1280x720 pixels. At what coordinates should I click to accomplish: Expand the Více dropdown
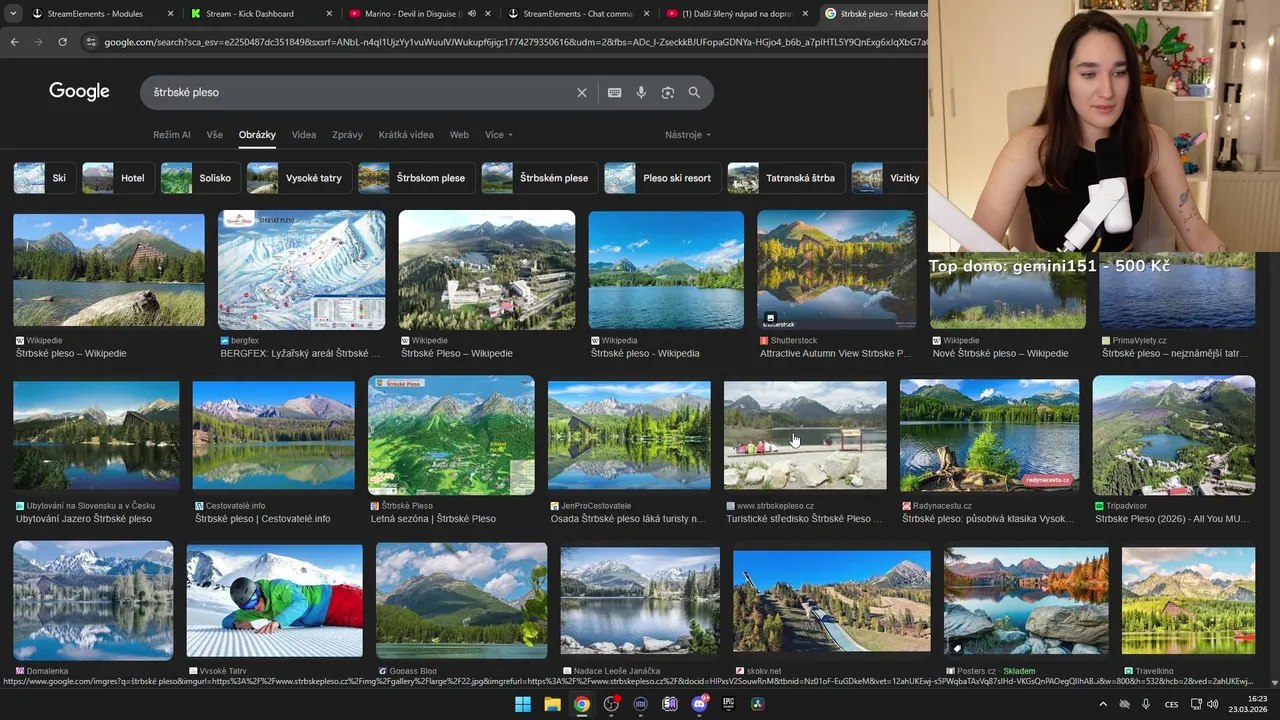(498, 135)
